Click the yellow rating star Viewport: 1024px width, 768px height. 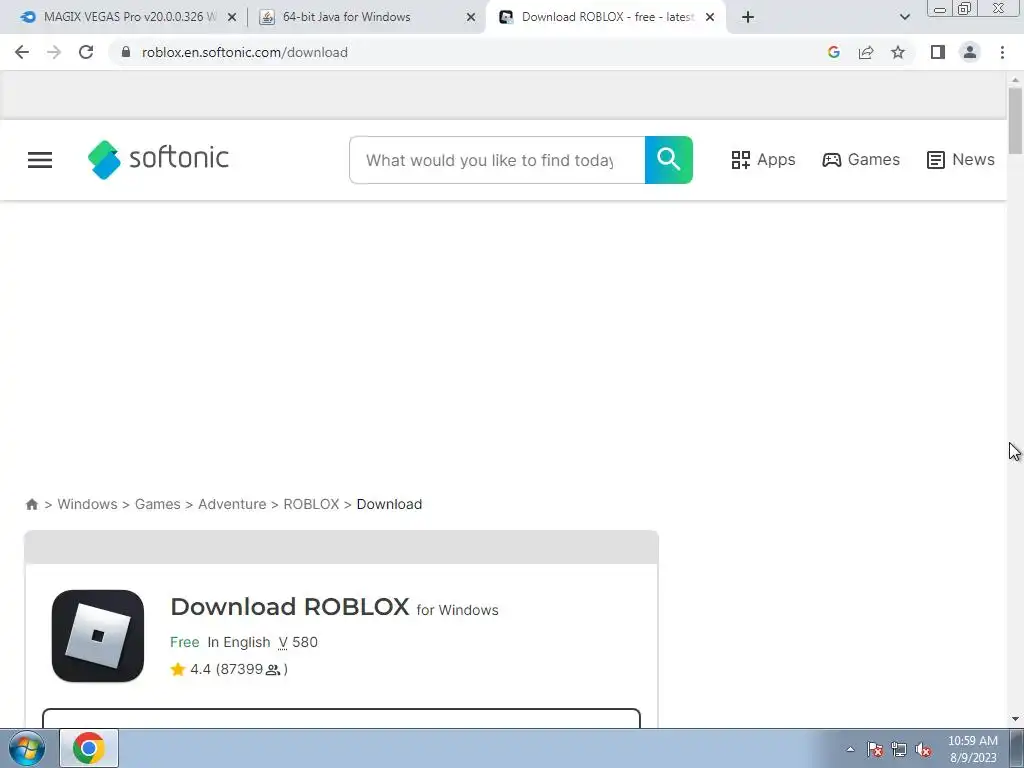click(177, 669)
